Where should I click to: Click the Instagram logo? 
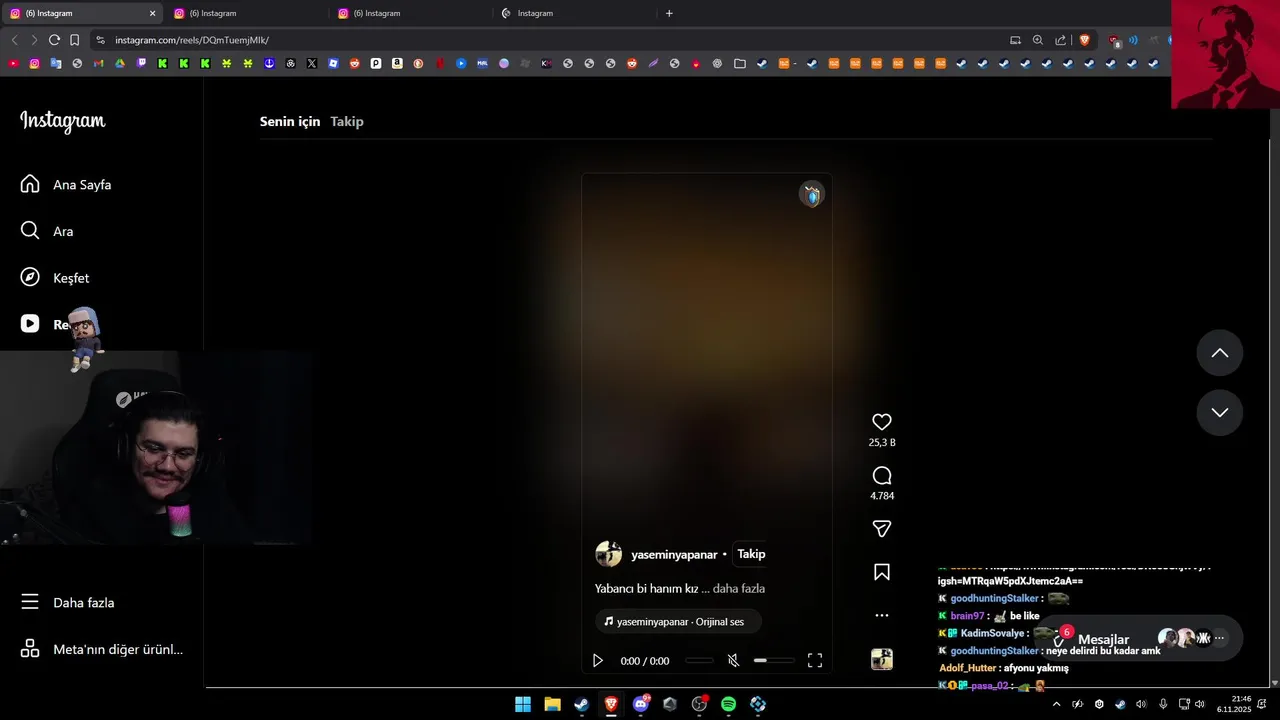(62, 121)
